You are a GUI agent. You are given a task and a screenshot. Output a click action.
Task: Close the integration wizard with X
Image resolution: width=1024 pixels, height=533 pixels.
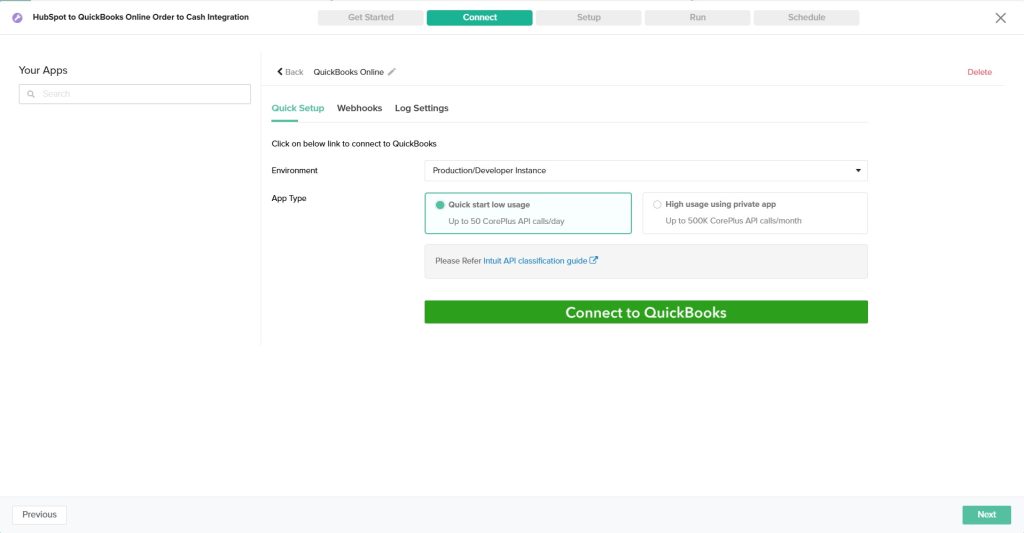(x=1000, y=18)
